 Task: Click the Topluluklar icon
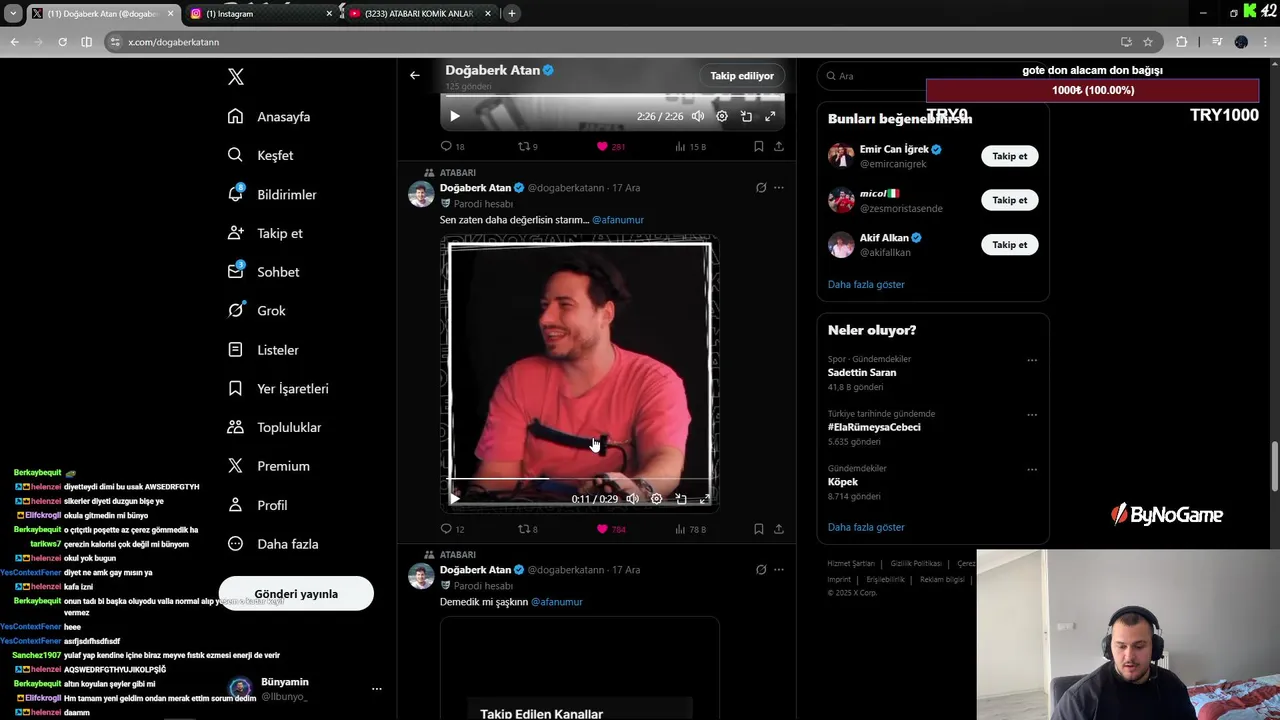pyautogui.click(x=235, y=427)
